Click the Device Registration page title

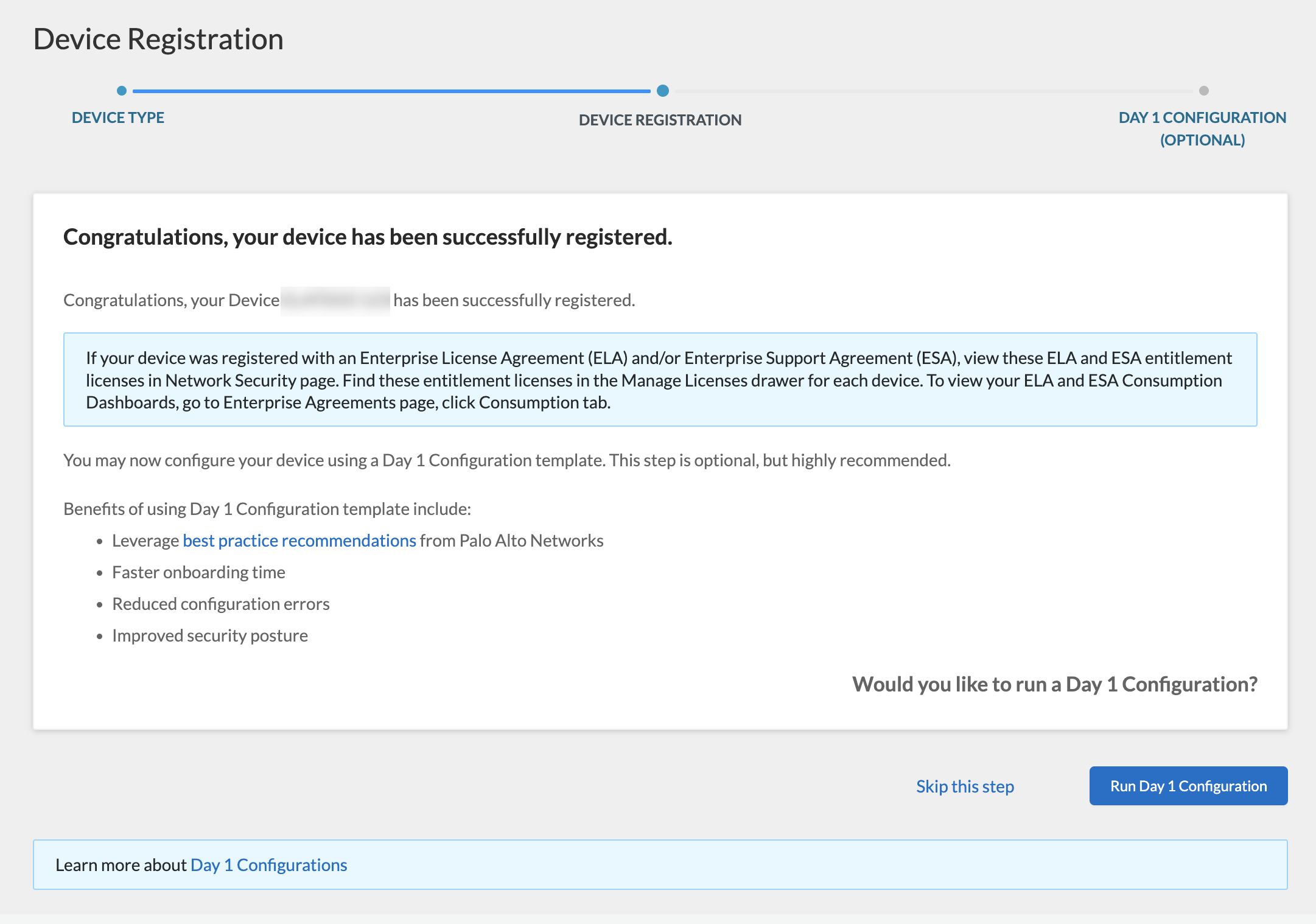click(158, 39)
